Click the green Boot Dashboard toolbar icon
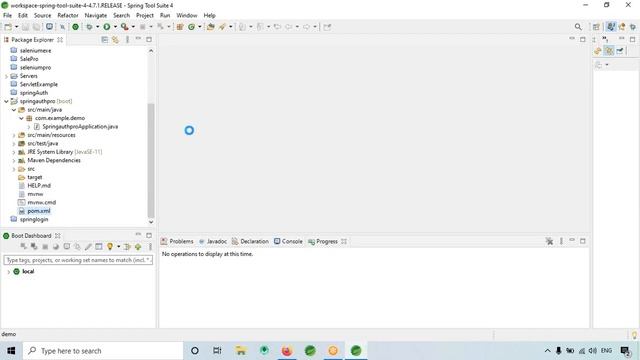 point(76,27)
